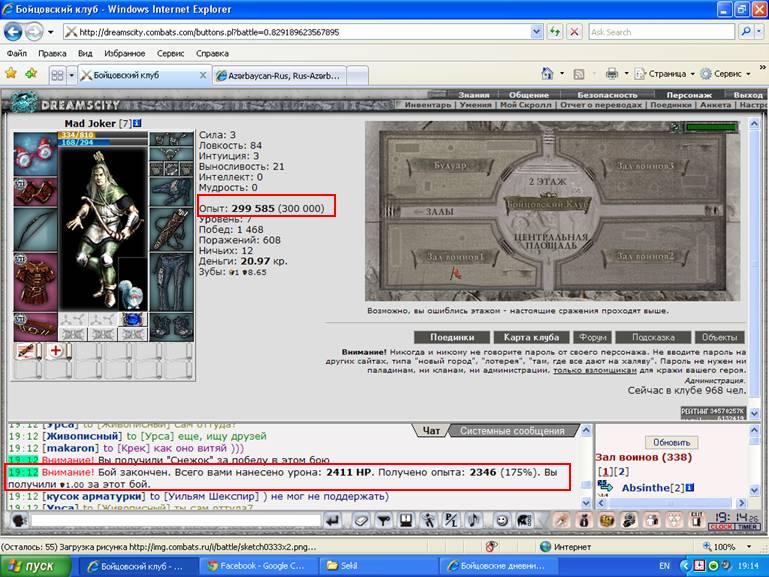Click the chat speaker icon left of input
The height and width of the screenshot is (577, 769).
point(19,520)
